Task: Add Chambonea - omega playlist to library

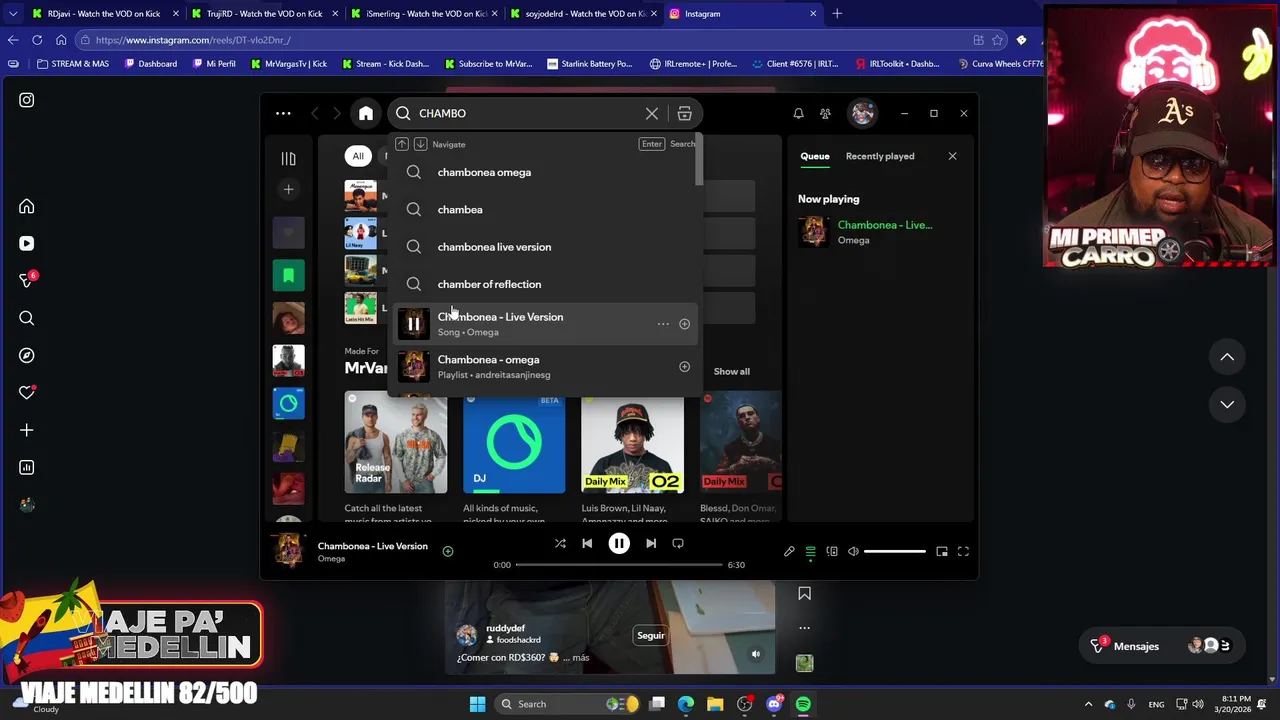Action: click(684, 367)
